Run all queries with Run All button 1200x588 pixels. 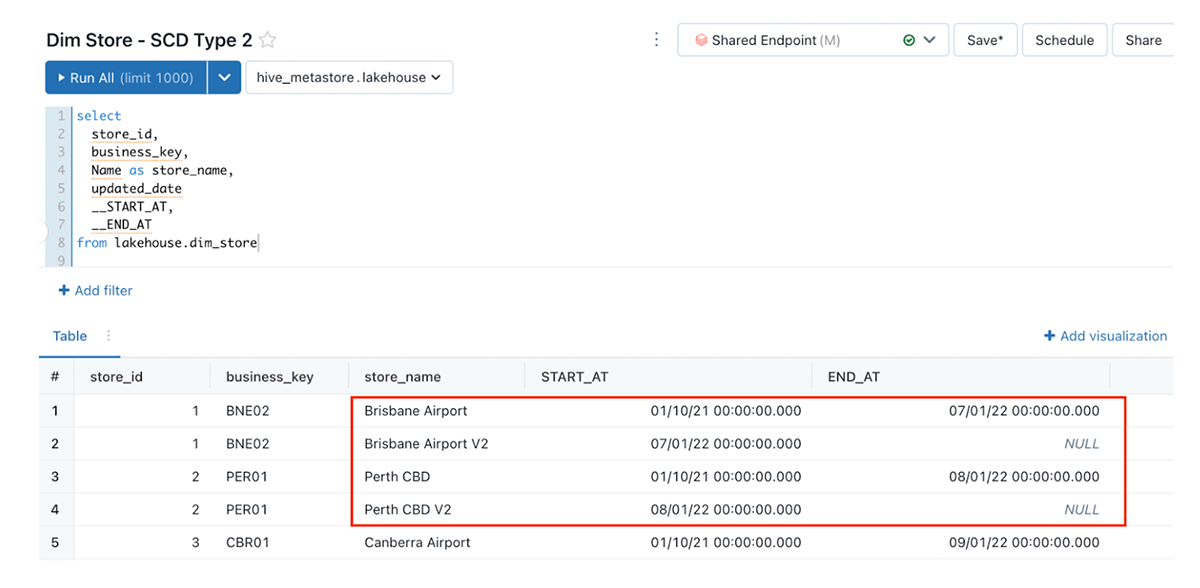coord(125,78)
